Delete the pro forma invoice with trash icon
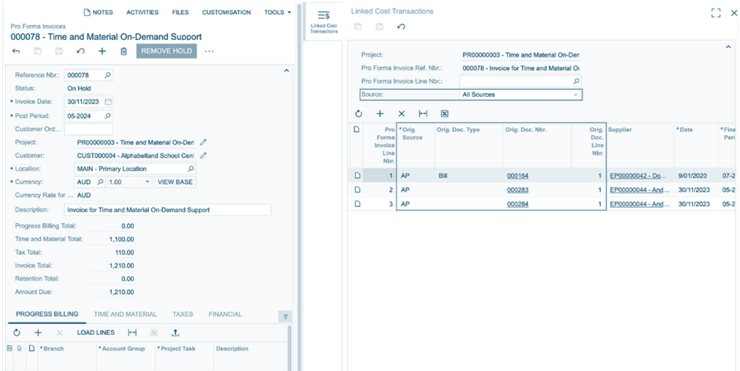Image resolution: width=740 pixels, height=371 pixels. point(124,51)
